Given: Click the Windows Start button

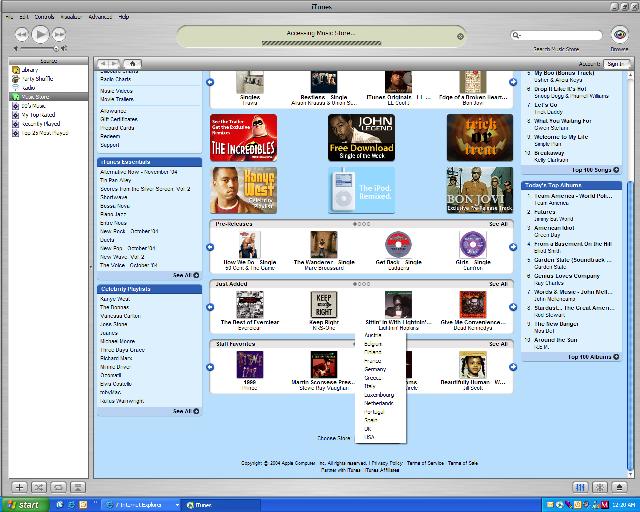Looking at the screenshot, I should click(24, 505).
